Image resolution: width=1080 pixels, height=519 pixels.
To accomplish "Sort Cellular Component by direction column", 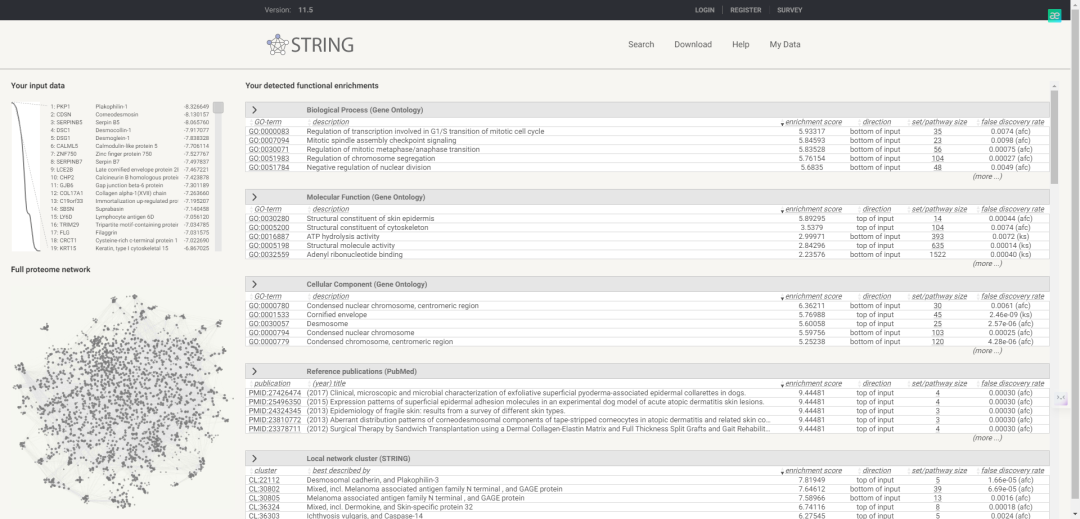I will [875, 297].
